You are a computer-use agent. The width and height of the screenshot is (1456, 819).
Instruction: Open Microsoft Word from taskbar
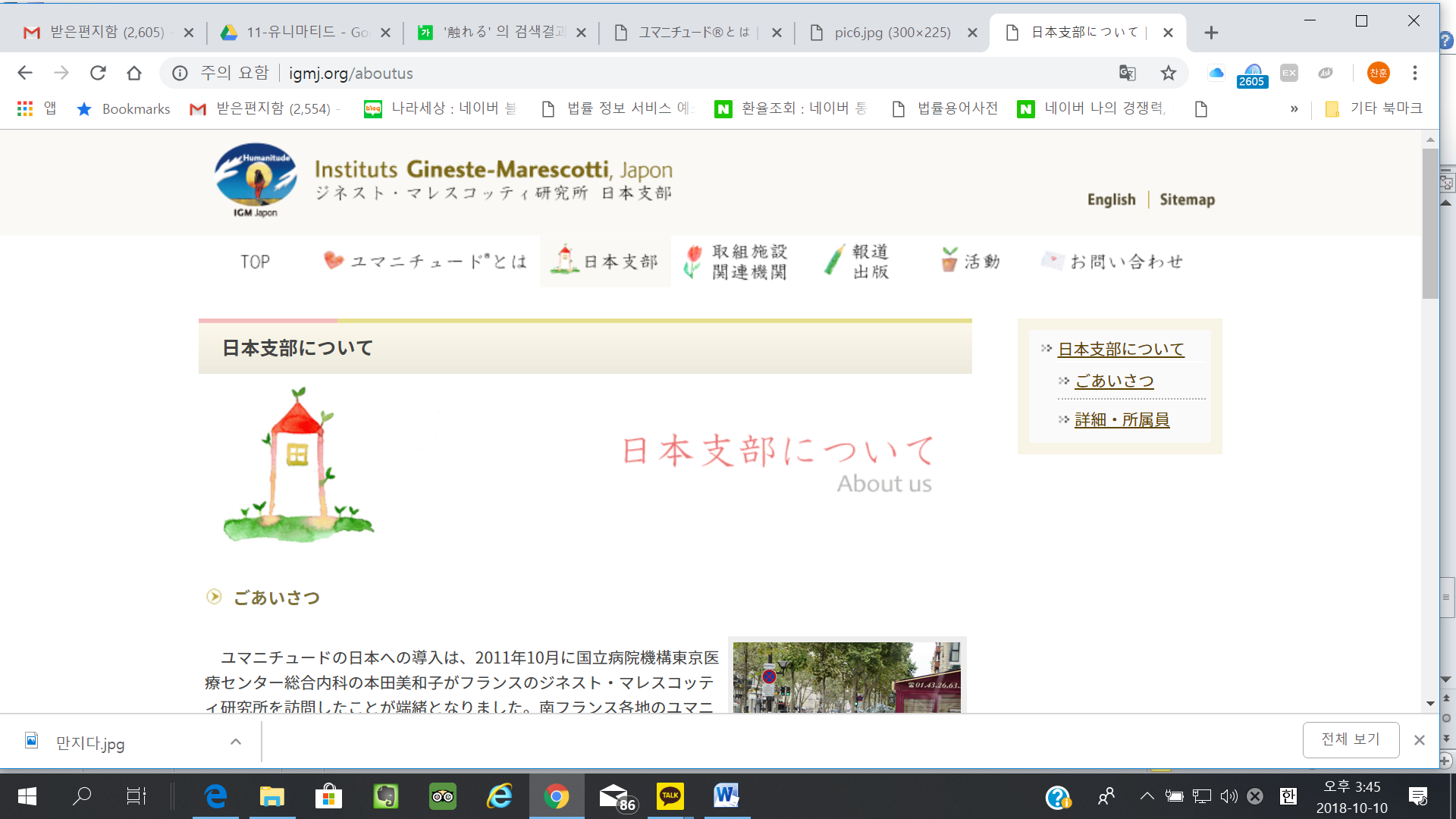coord(726,796)
